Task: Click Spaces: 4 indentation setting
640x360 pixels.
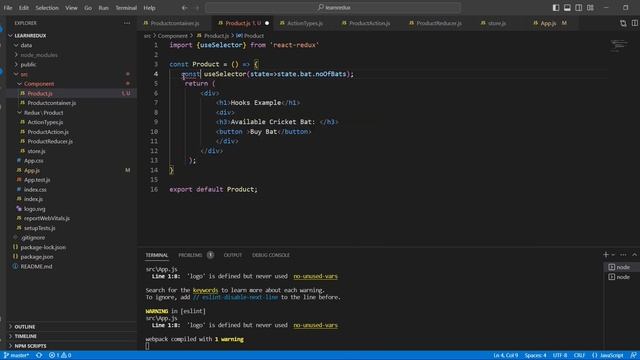Action: coord(535,355)
